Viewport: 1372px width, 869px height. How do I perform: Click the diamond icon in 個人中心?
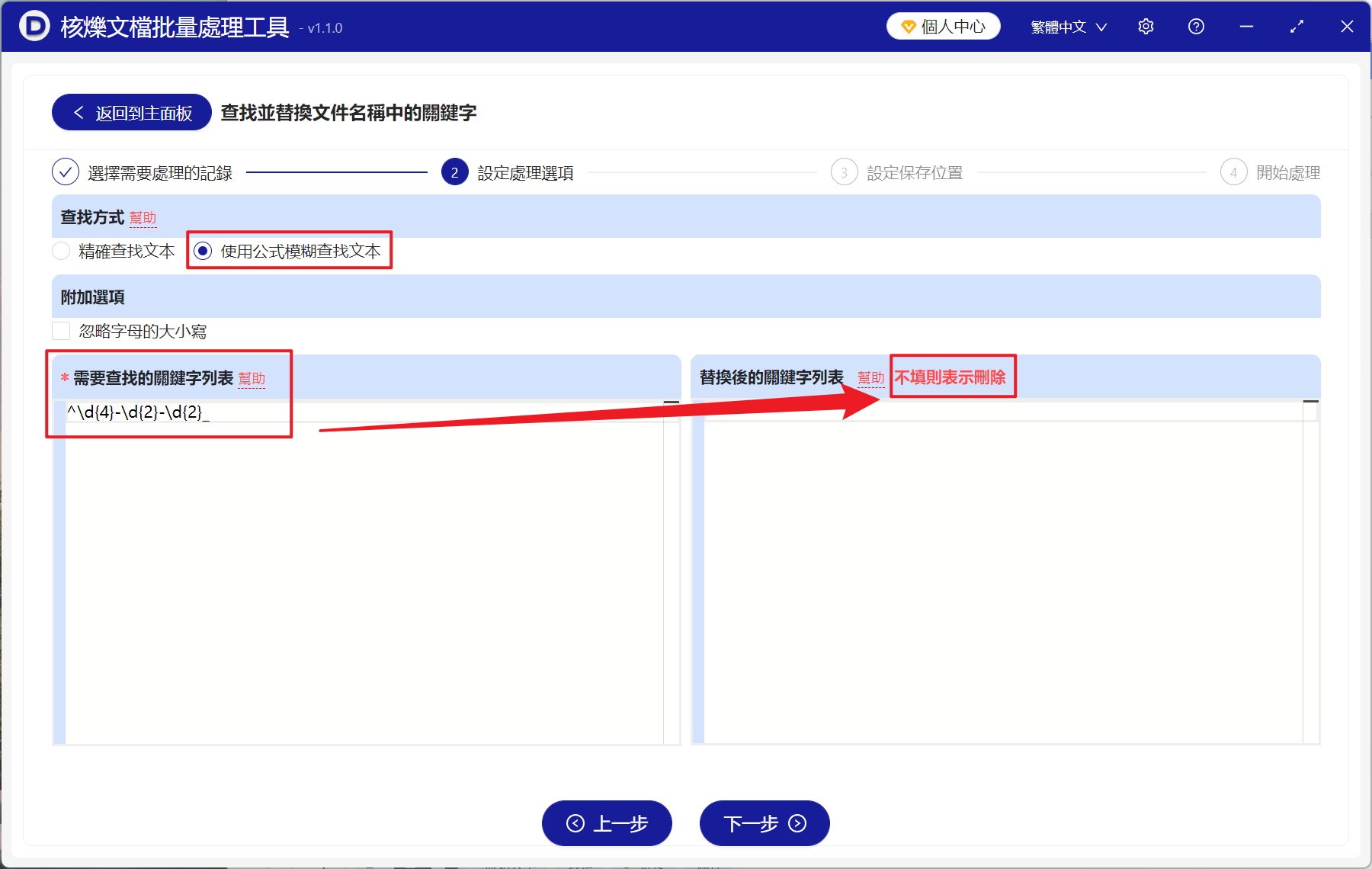[909, 27]
